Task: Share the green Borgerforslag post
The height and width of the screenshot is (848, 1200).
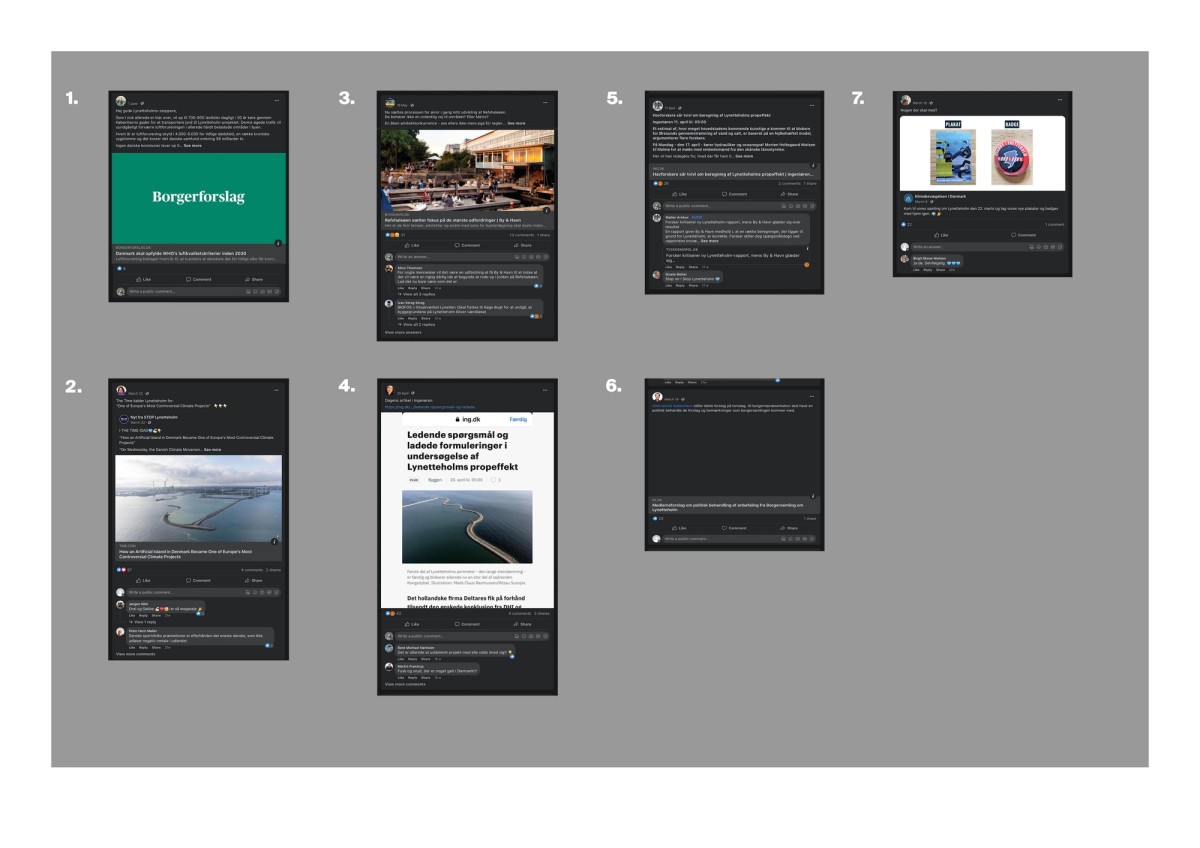Action: 255,279
